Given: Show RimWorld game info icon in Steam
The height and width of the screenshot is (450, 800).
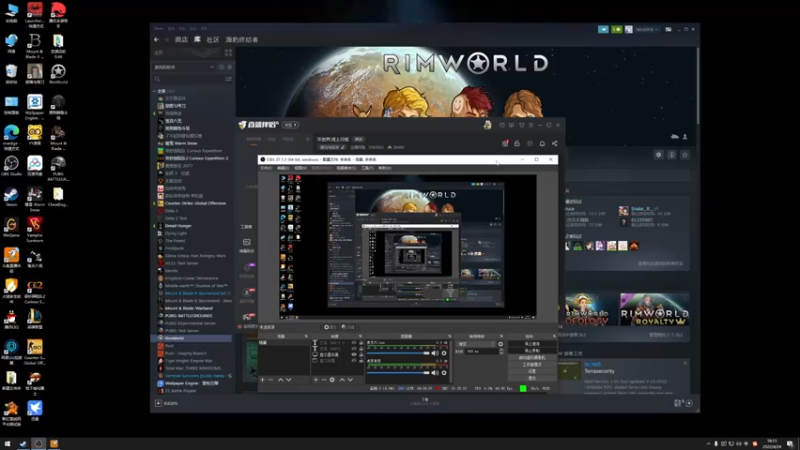Looking at the screenshot, I should 672,155.
